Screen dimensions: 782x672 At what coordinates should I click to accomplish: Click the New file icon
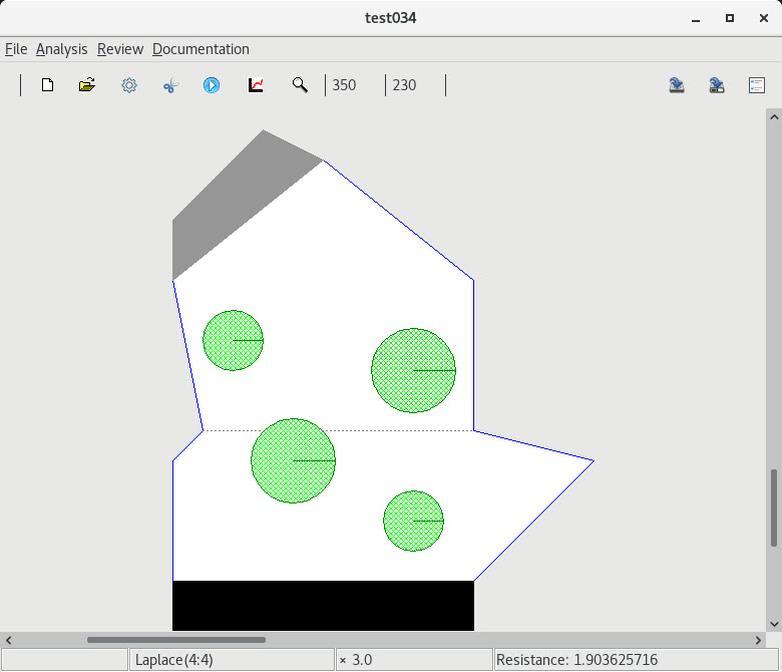point(47,85)
